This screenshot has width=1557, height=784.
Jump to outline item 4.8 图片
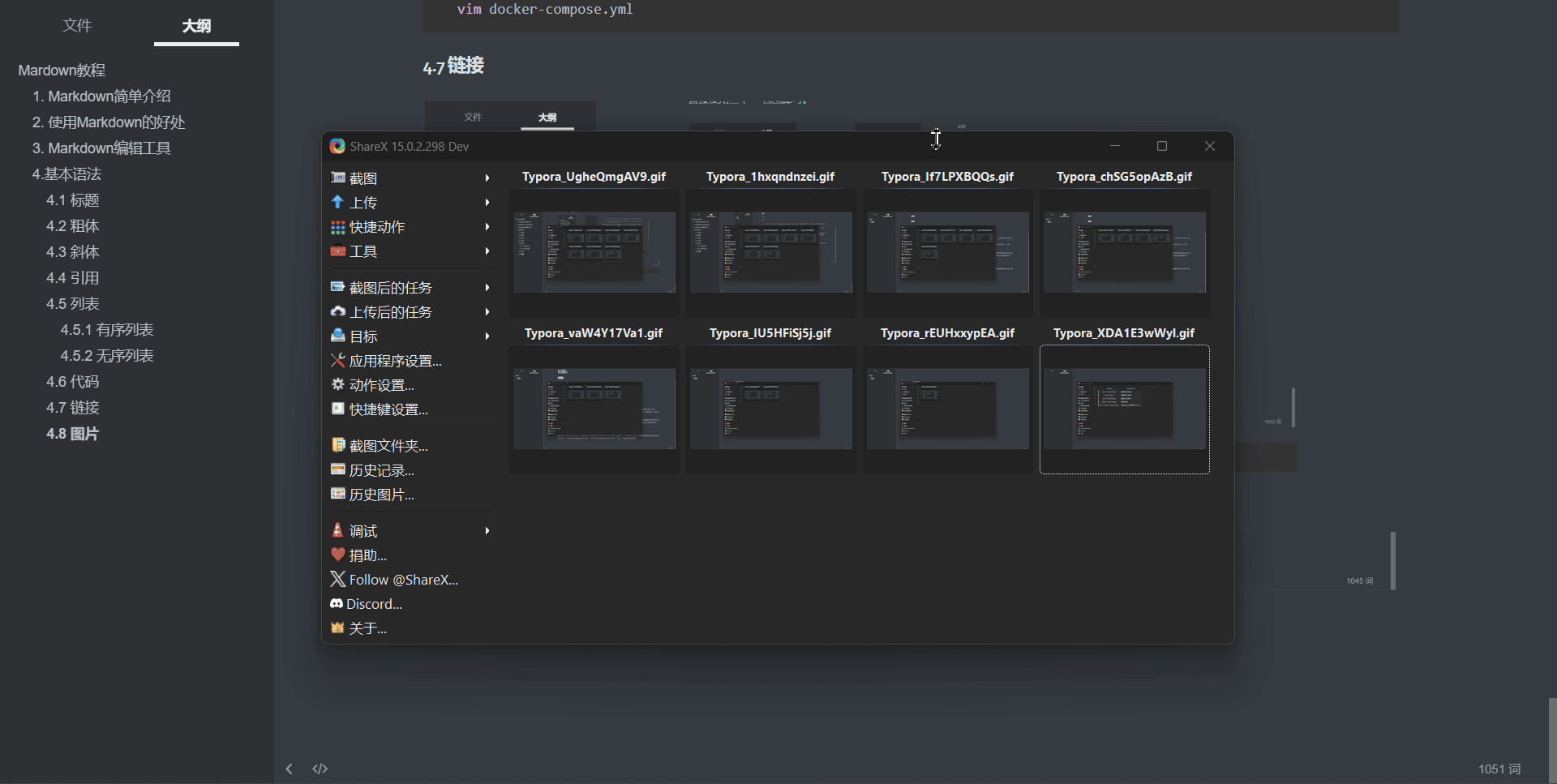[x=73, y=434]
